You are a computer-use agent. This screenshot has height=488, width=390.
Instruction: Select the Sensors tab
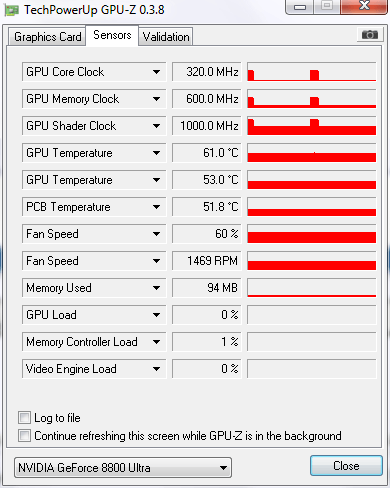(x=112, y=35)
